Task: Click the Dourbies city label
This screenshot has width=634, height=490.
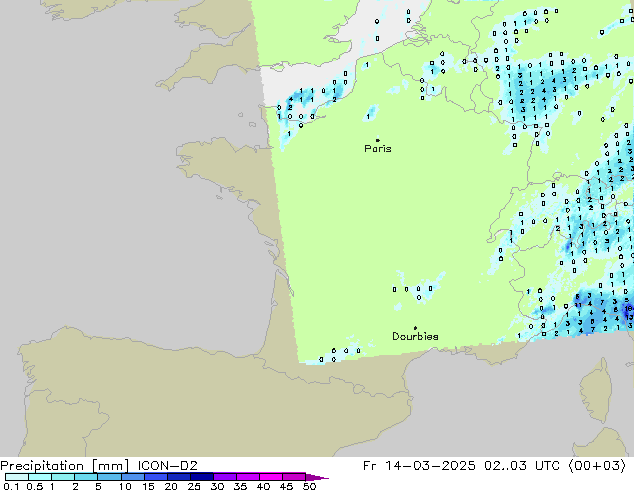Action: (415, 336)
